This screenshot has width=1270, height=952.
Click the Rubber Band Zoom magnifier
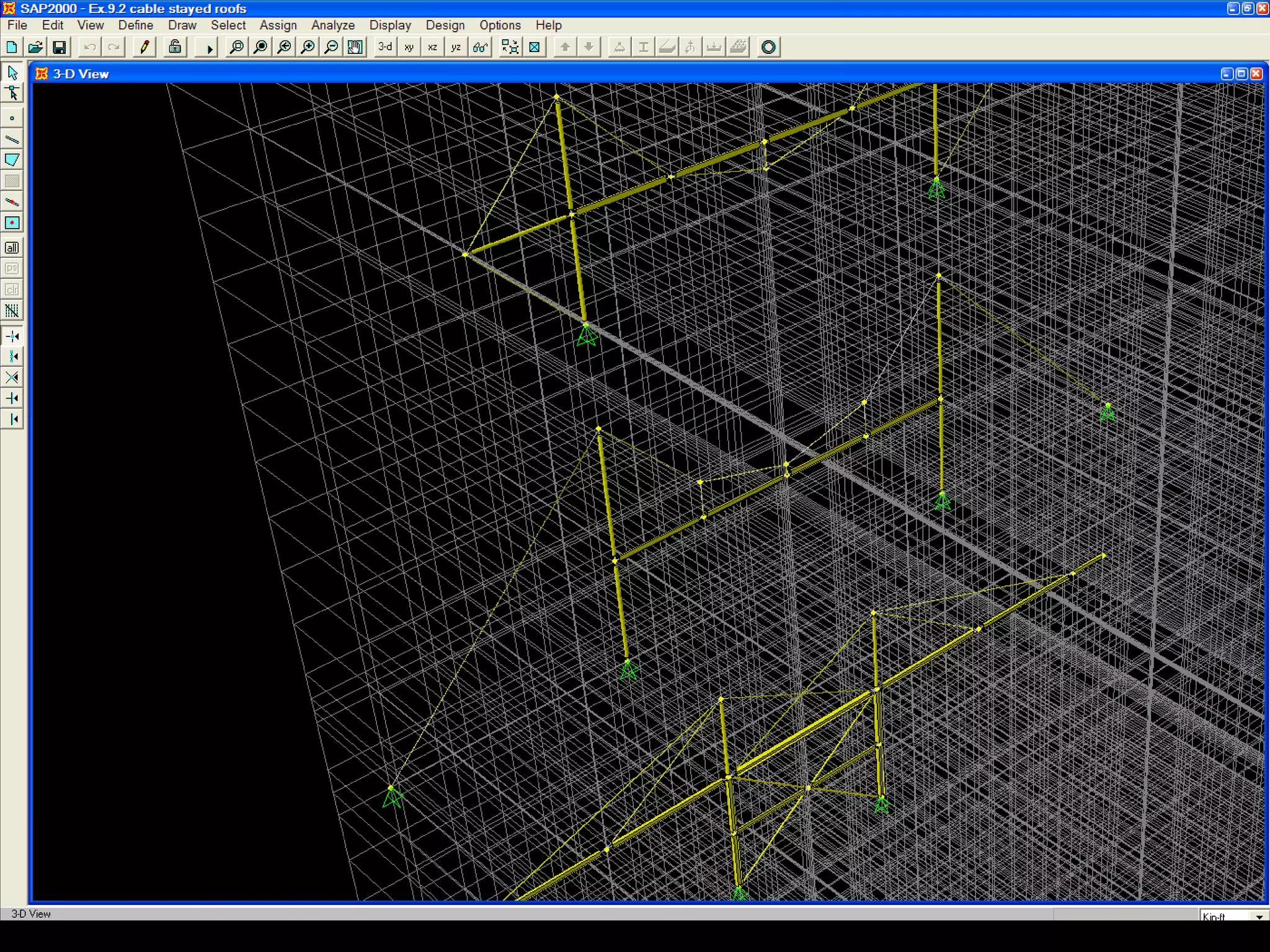point(236,47)
